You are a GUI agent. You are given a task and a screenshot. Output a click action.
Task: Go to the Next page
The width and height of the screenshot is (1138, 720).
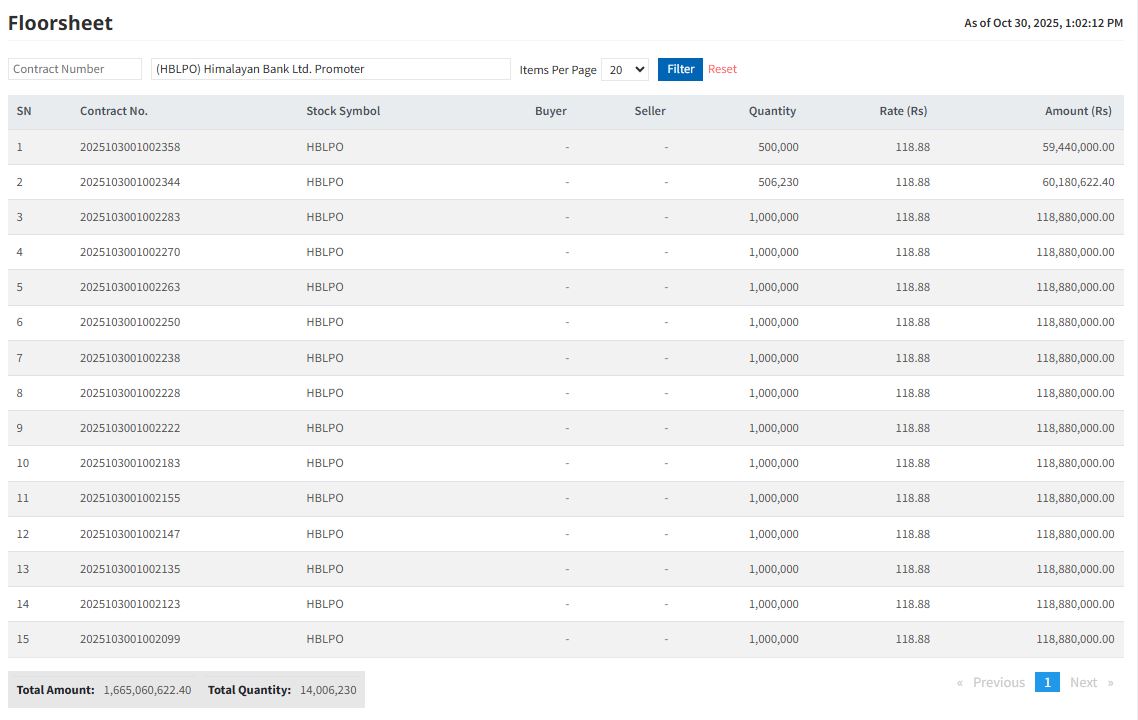point(1084,682)
